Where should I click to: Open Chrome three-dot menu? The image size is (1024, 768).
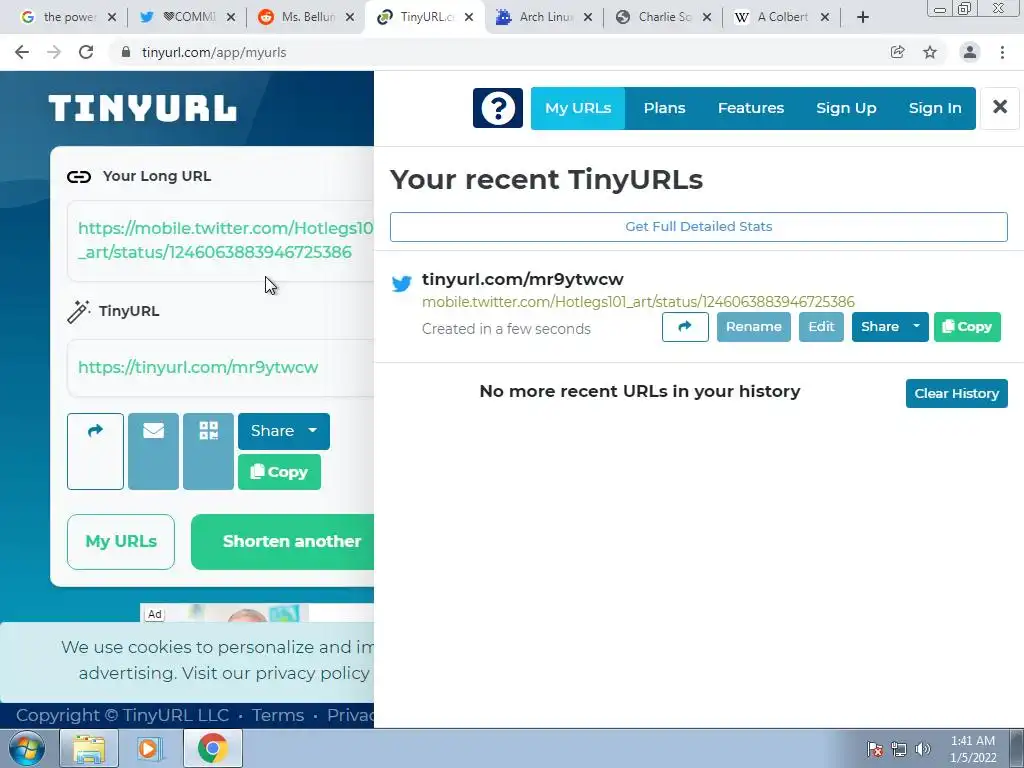[x=1002, y=52]
